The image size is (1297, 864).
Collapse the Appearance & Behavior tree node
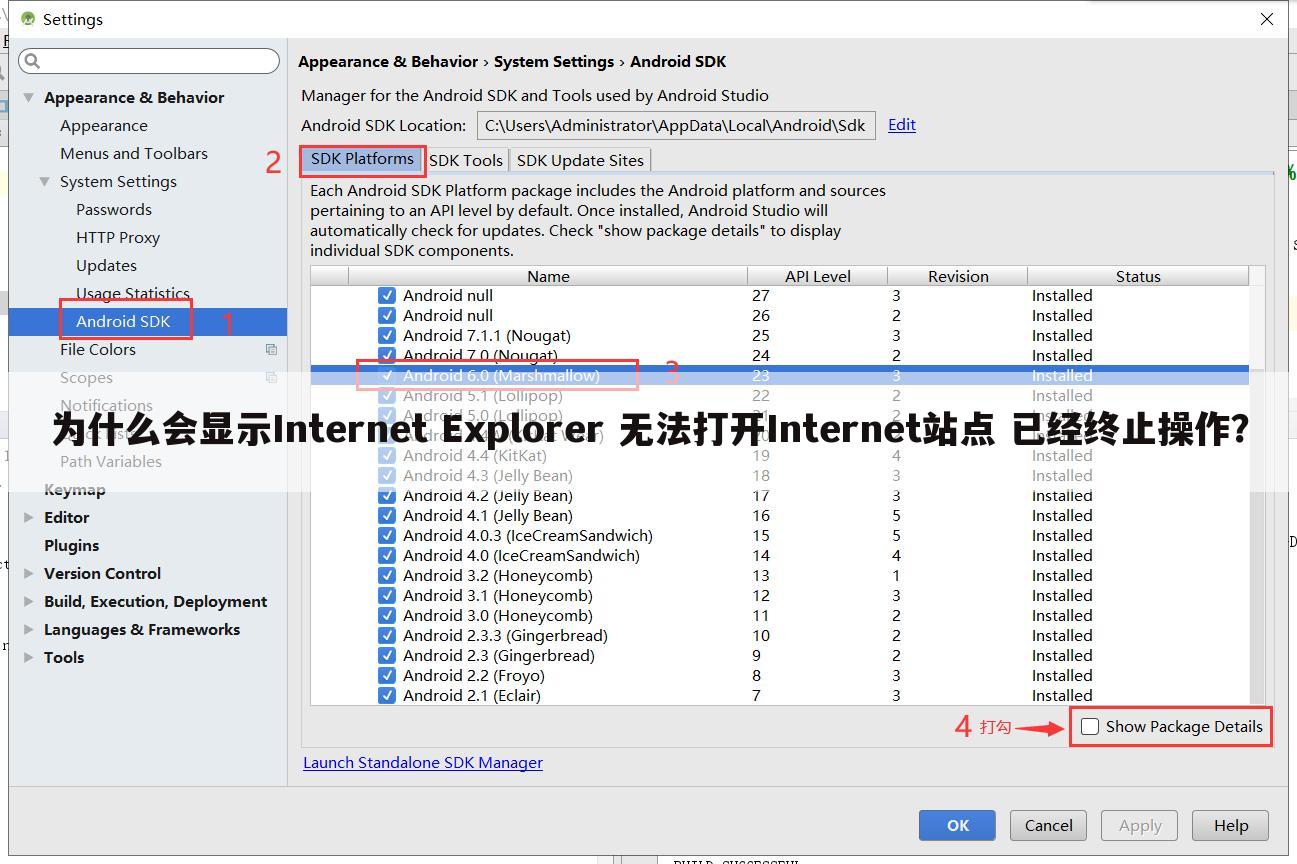click(x=29, y=97)
